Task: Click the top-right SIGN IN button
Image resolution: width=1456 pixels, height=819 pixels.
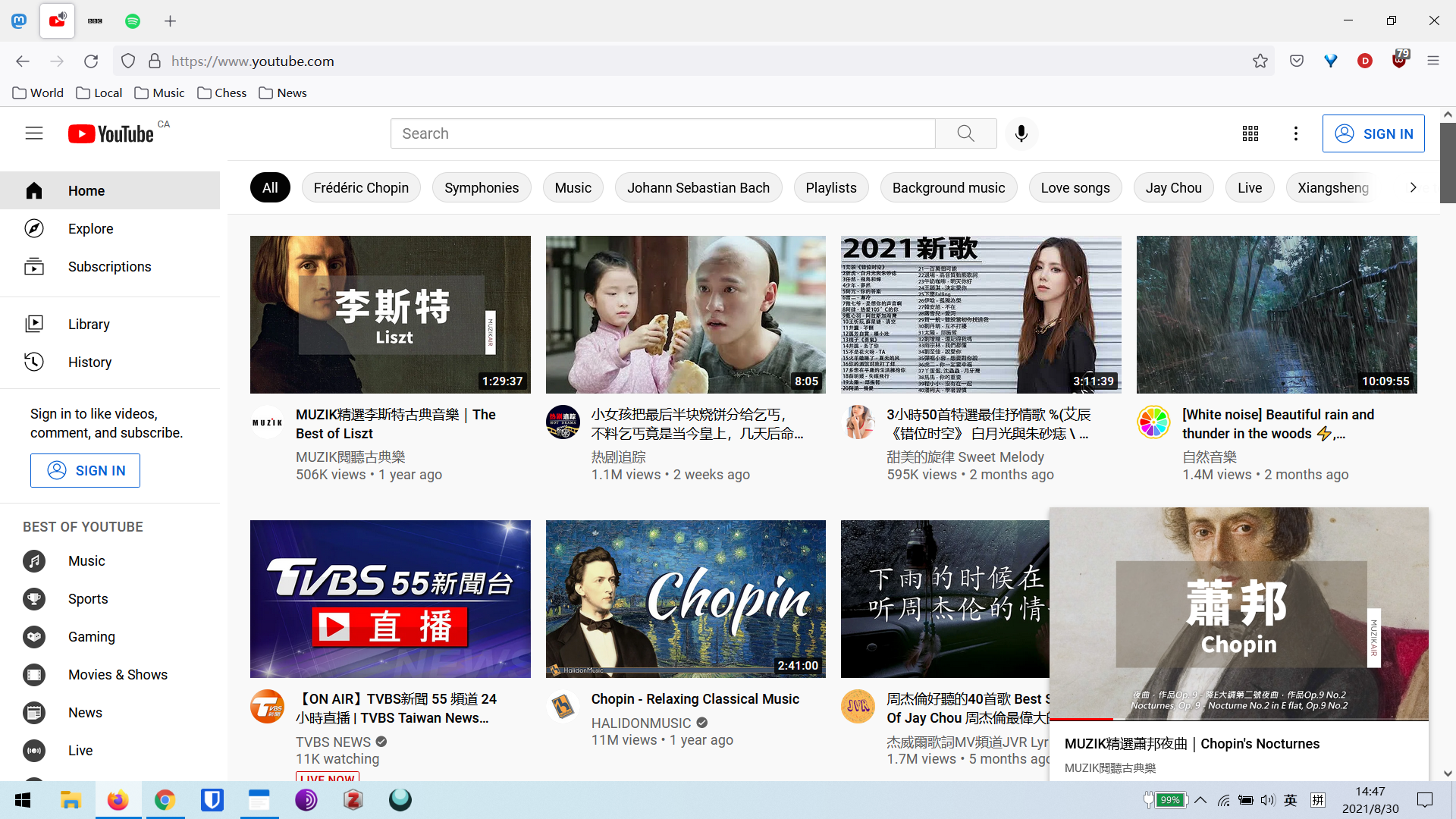Action: point(1373,133)
